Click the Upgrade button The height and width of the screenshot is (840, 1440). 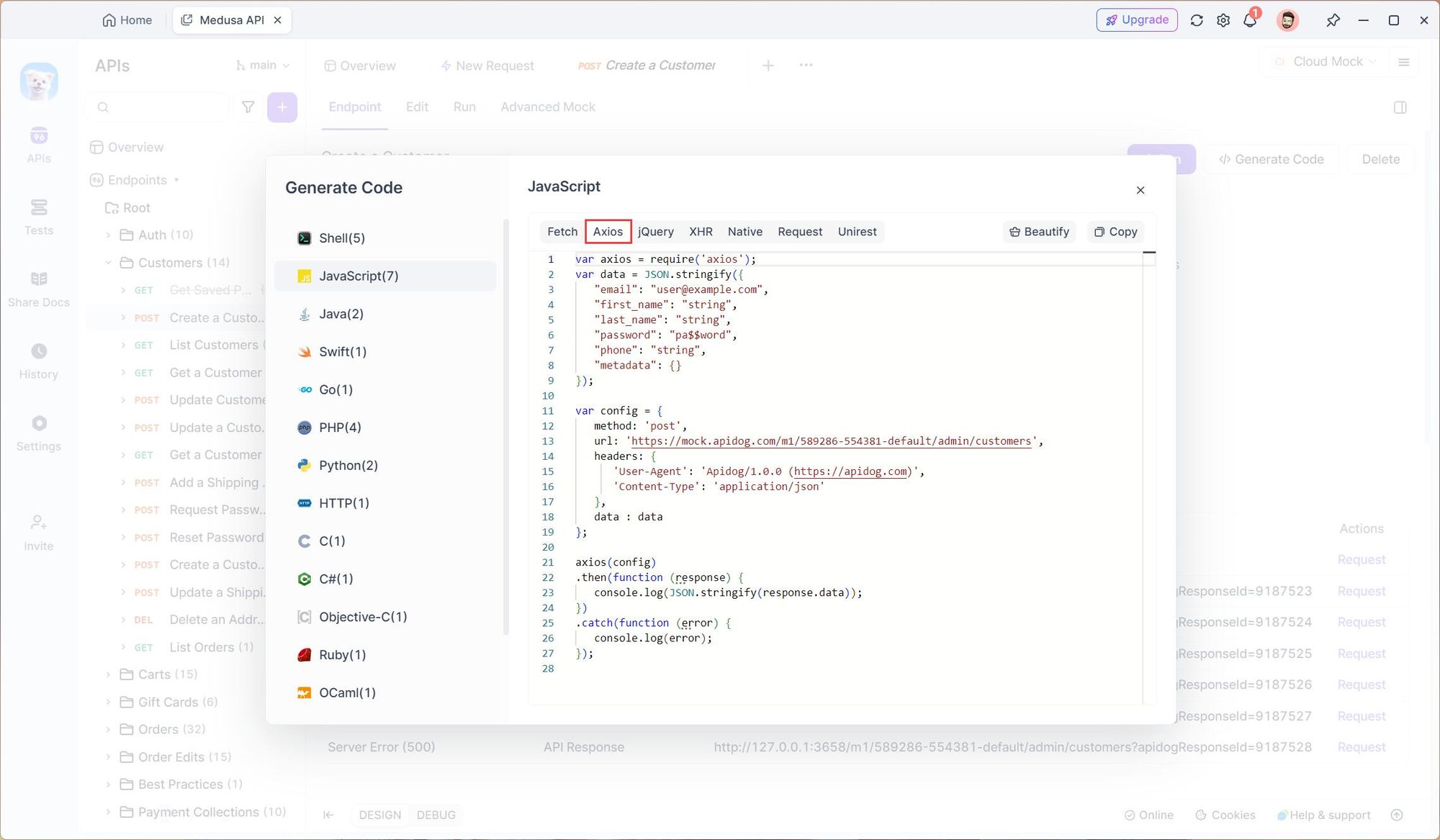point(1136,20)
